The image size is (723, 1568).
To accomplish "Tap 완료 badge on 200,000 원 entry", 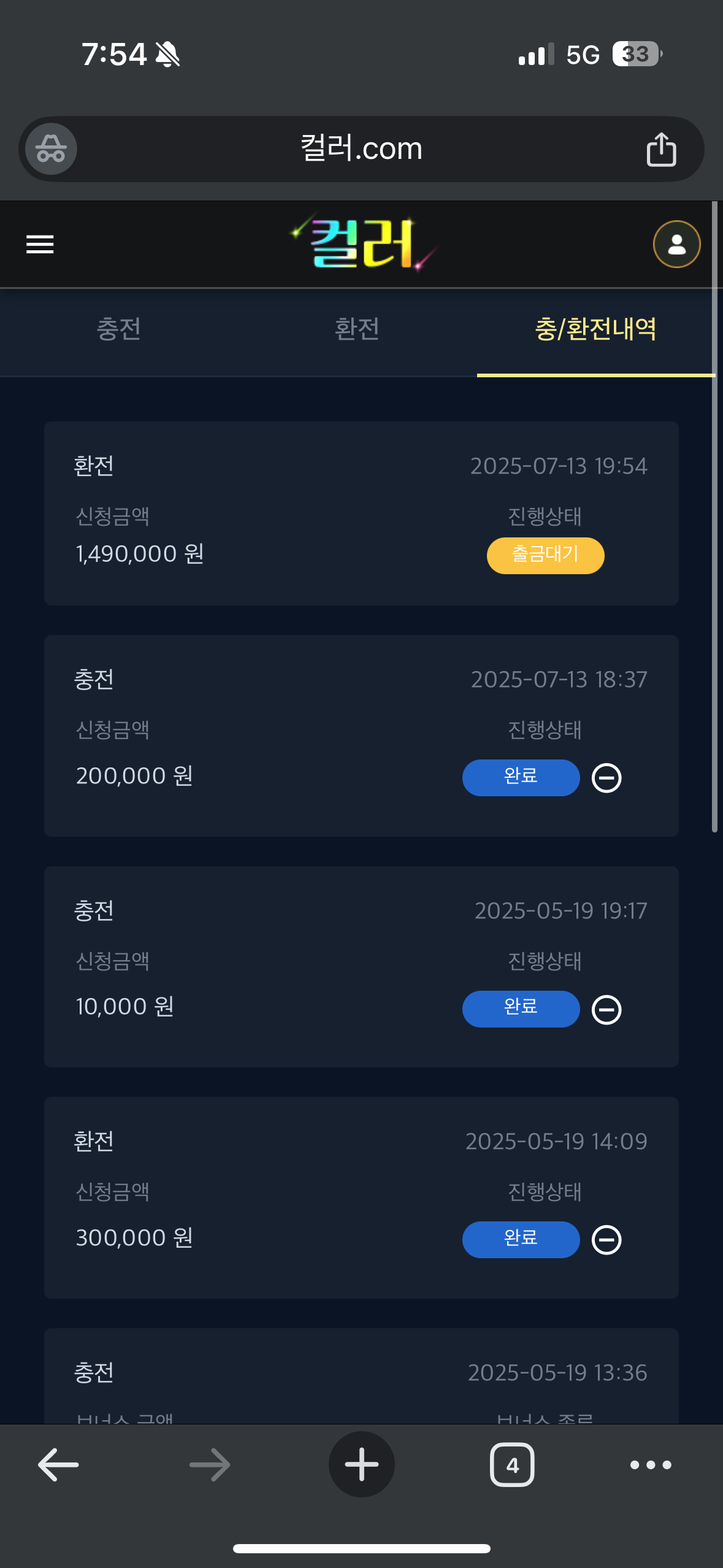I will [x=521, y=777].
